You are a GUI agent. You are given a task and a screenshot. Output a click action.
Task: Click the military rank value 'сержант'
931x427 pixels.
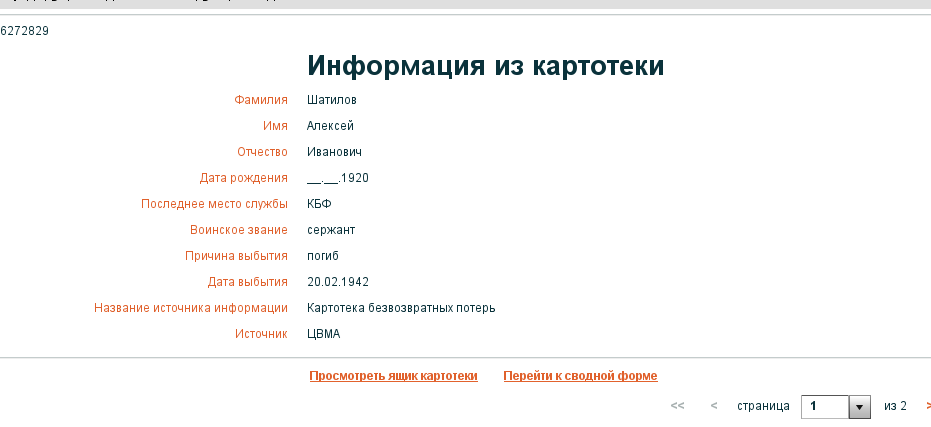(331, 230)
